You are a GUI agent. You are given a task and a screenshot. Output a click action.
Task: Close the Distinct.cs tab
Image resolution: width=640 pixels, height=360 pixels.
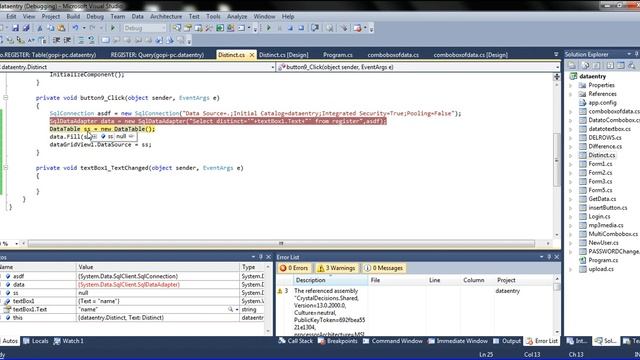[x=252, y=55]
